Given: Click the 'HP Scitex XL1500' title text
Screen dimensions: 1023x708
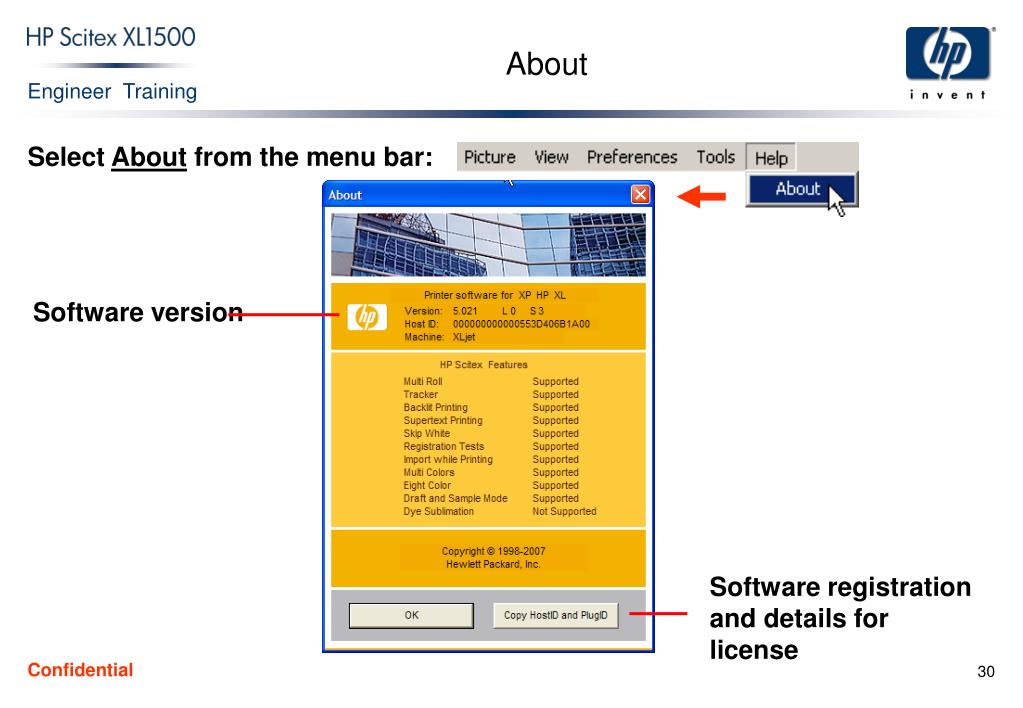Looking at the screenshot, I should coord(111,37).
